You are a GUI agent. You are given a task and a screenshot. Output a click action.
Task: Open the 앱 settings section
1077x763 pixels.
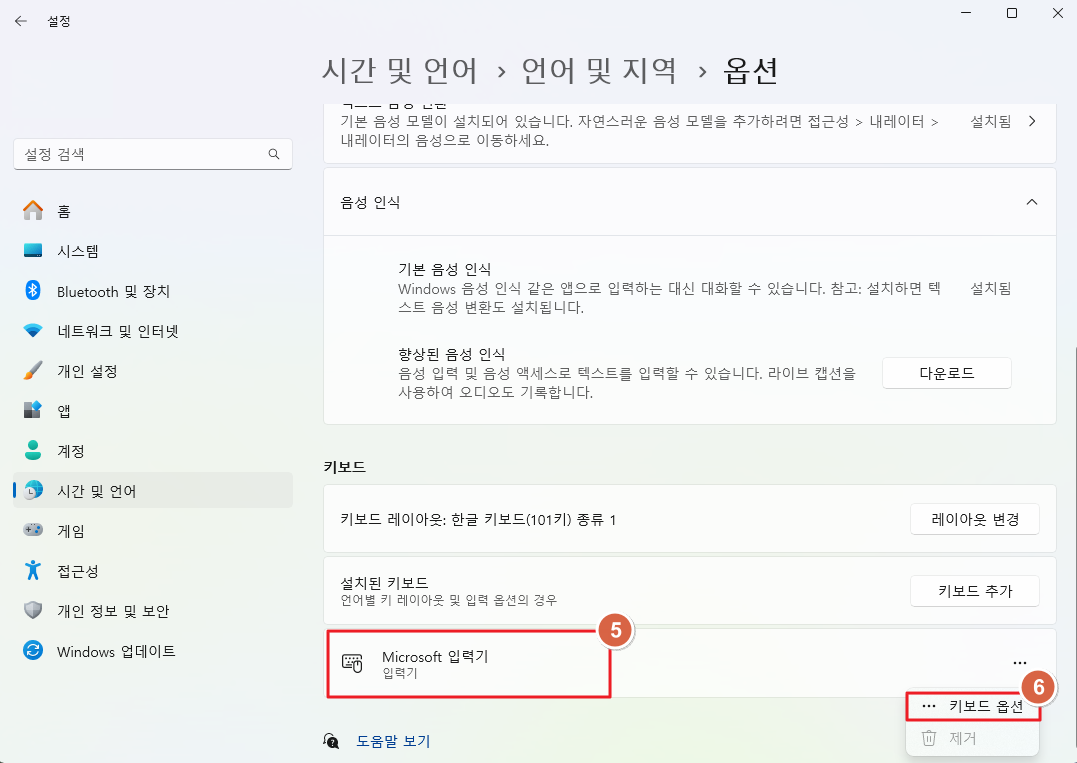55,411
